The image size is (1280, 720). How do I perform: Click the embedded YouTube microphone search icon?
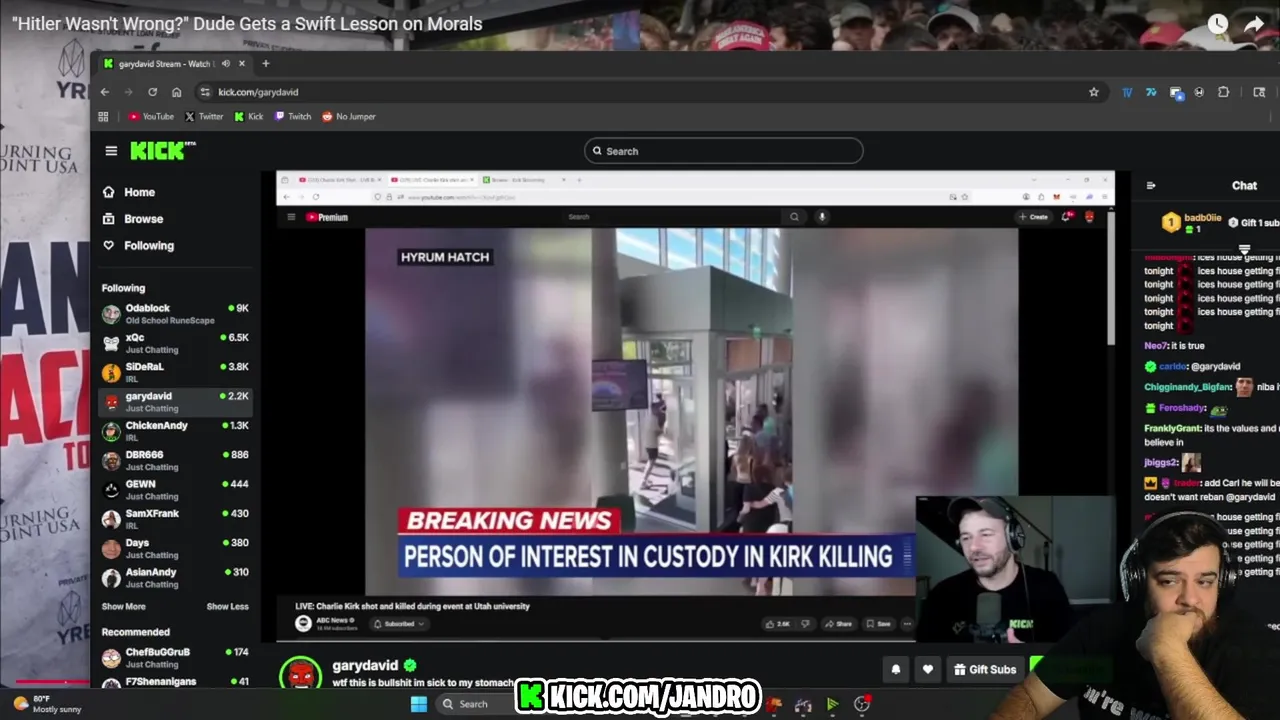(822, 217)
